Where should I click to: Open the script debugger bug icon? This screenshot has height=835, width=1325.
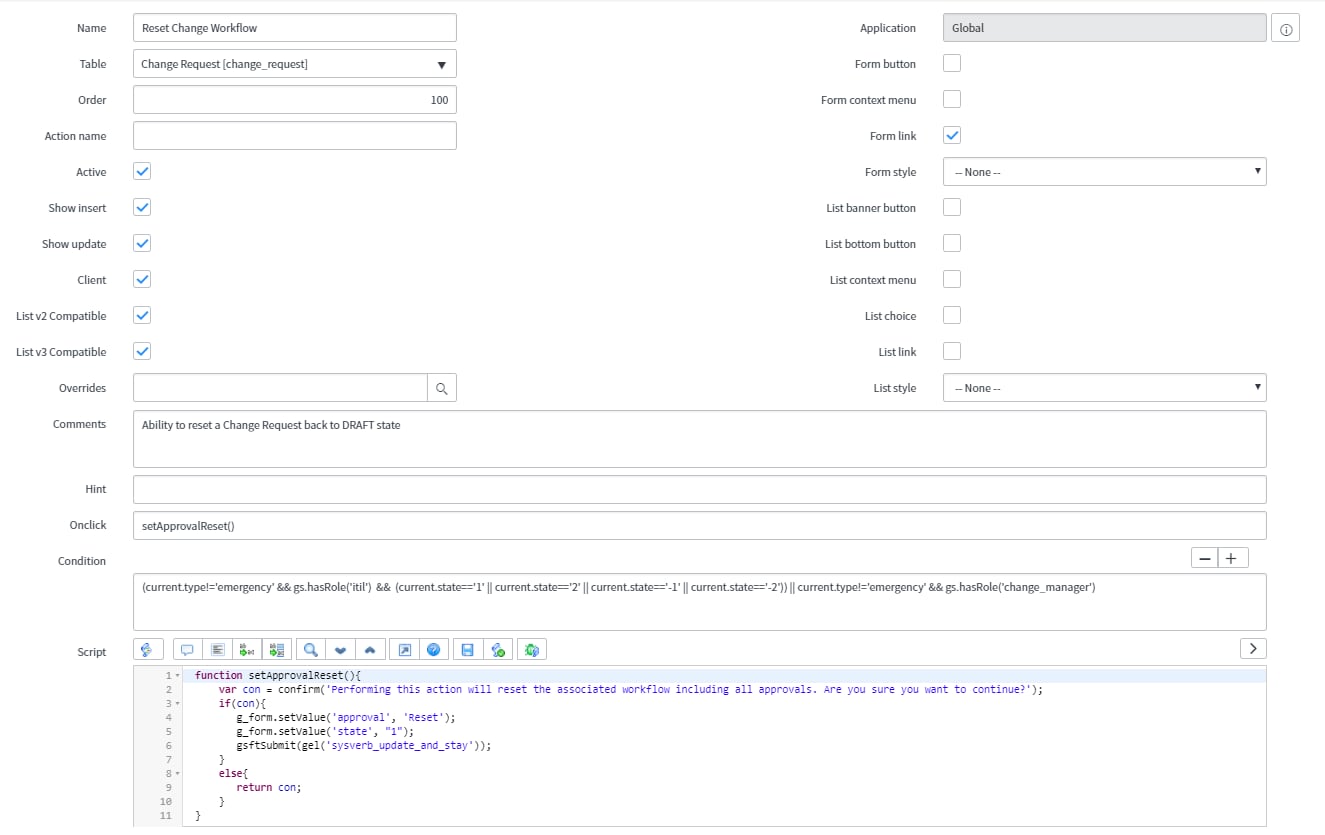532,650
